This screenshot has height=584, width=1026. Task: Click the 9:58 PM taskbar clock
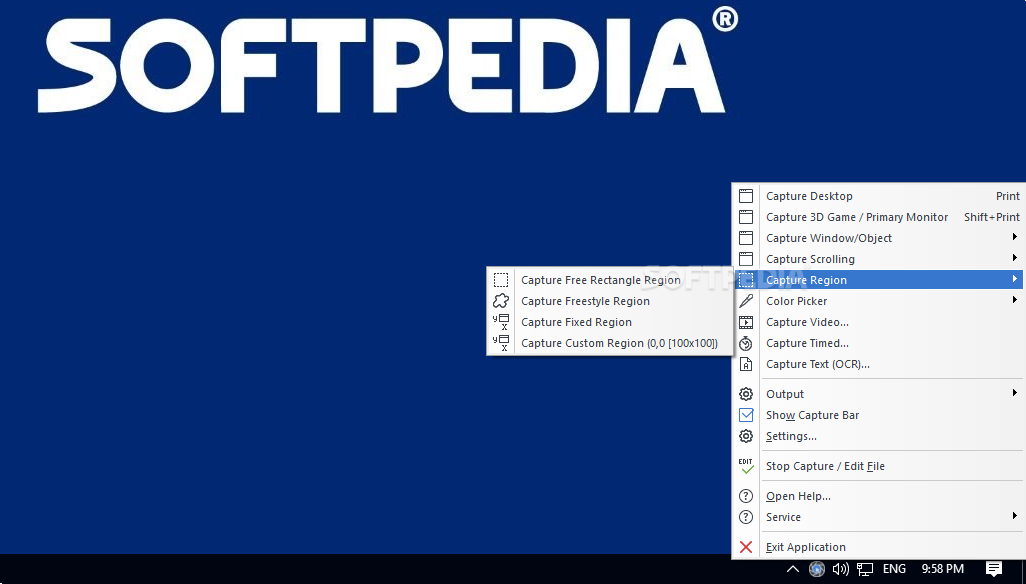tap(942, 569)
